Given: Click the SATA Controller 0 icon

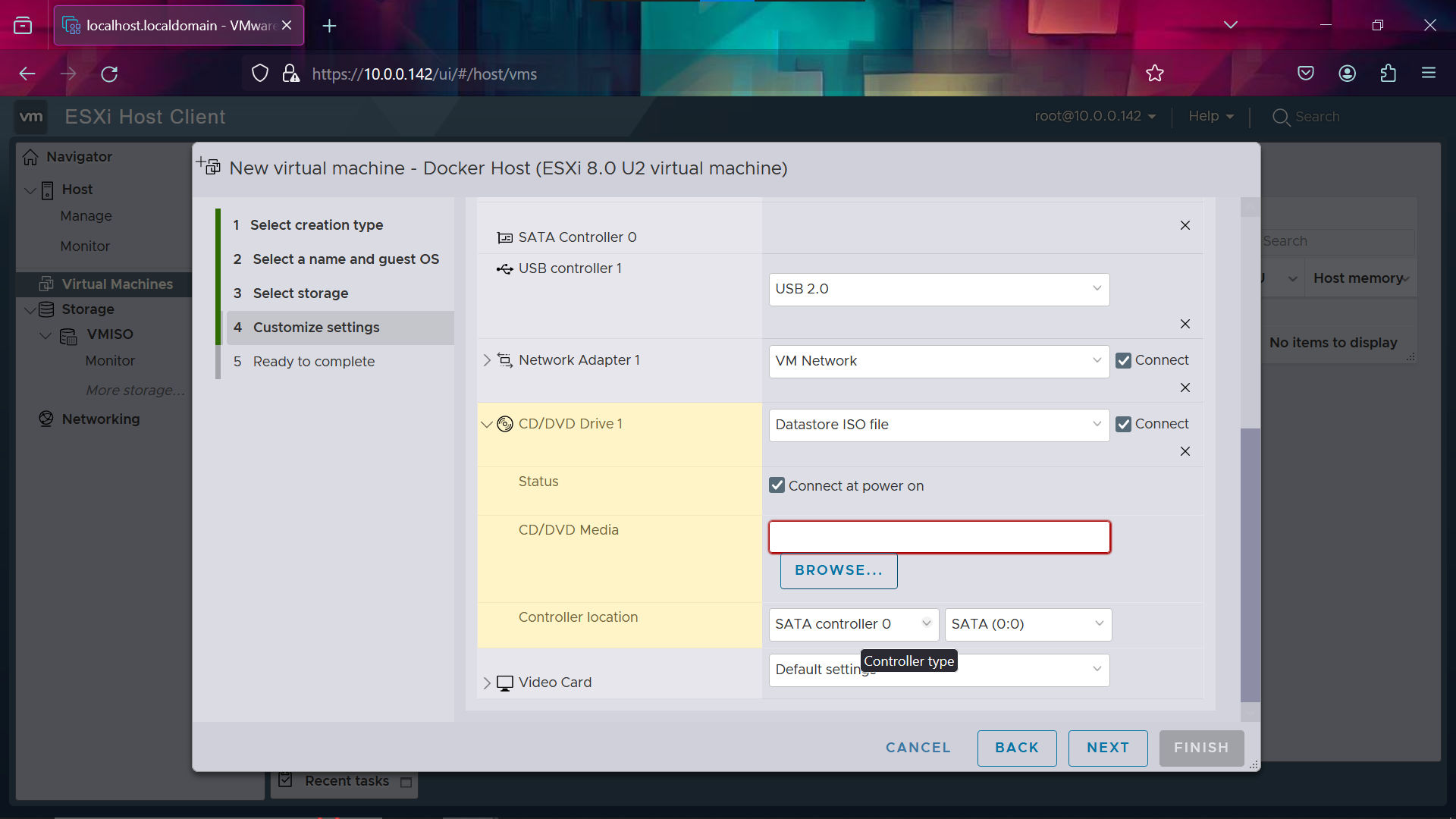Looking at the screenshot, I should click(504, 237).
